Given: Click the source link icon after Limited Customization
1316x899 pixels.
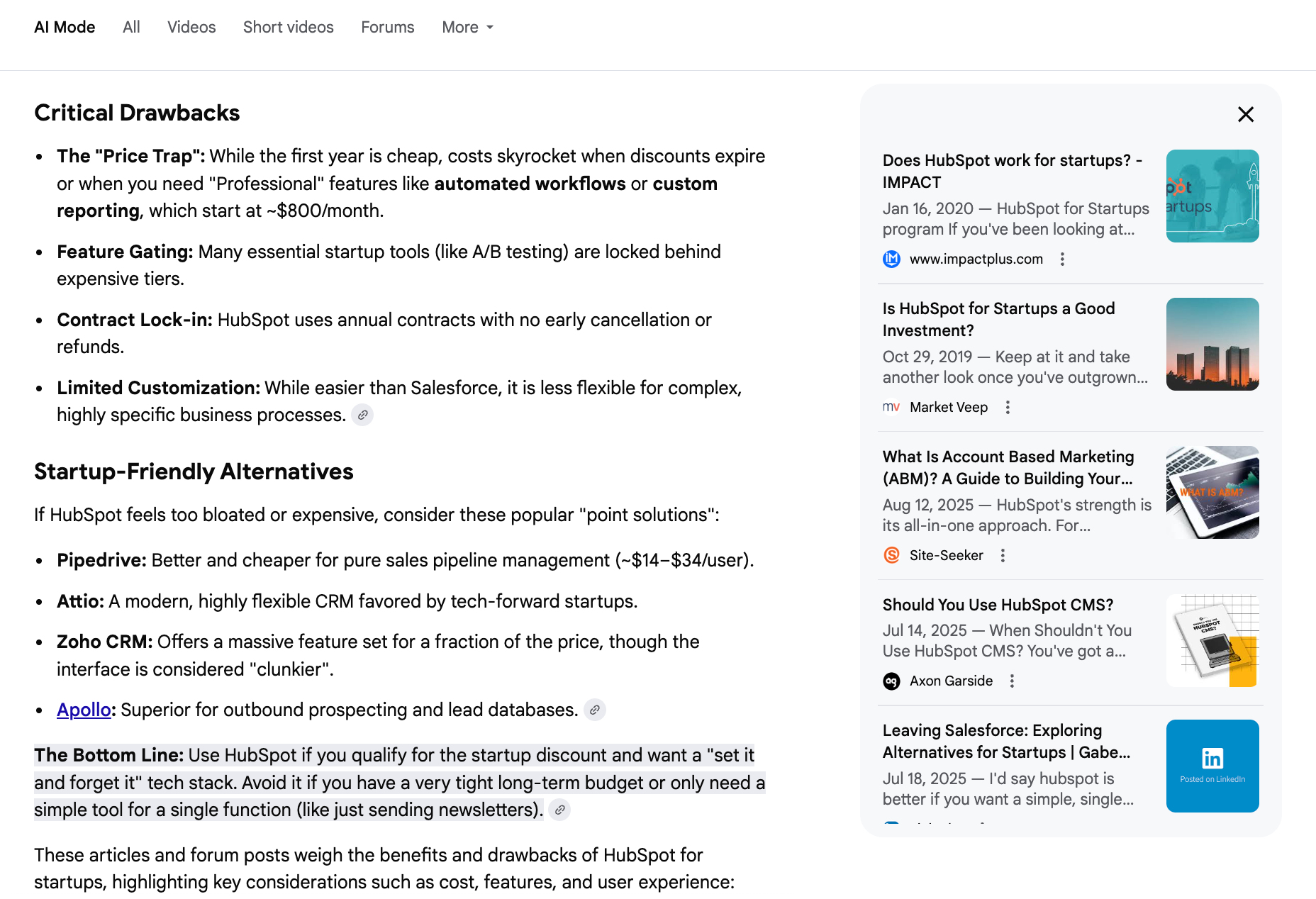Looking at the screenshot, I should point(362,415).
